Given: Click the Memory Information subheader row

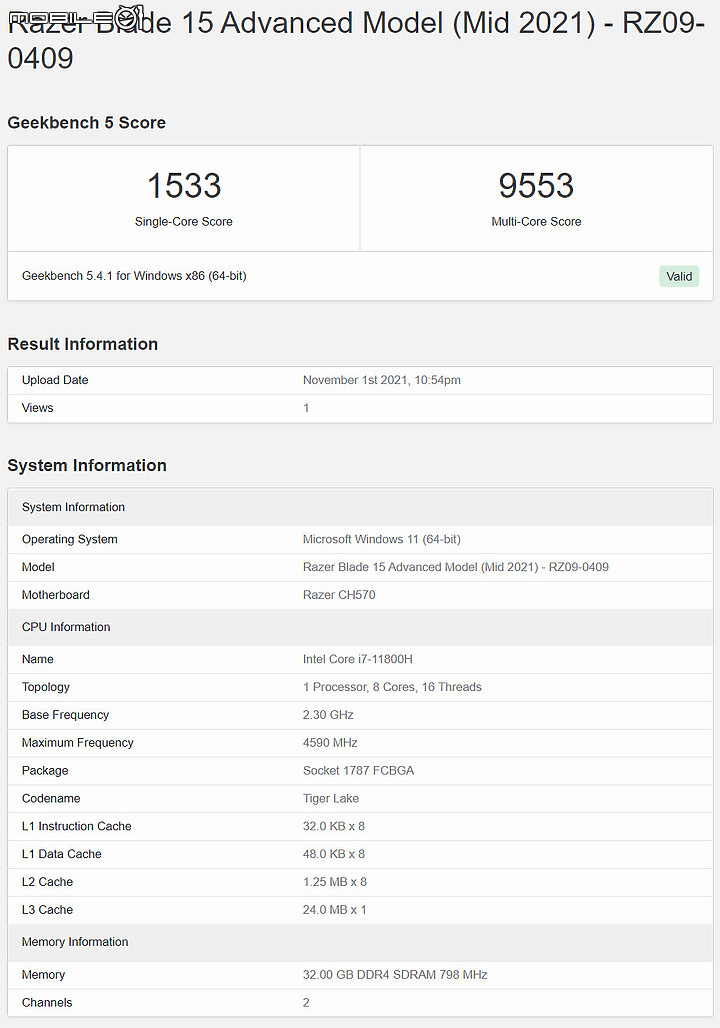Looking at the screenshot, I should point(360,942).
